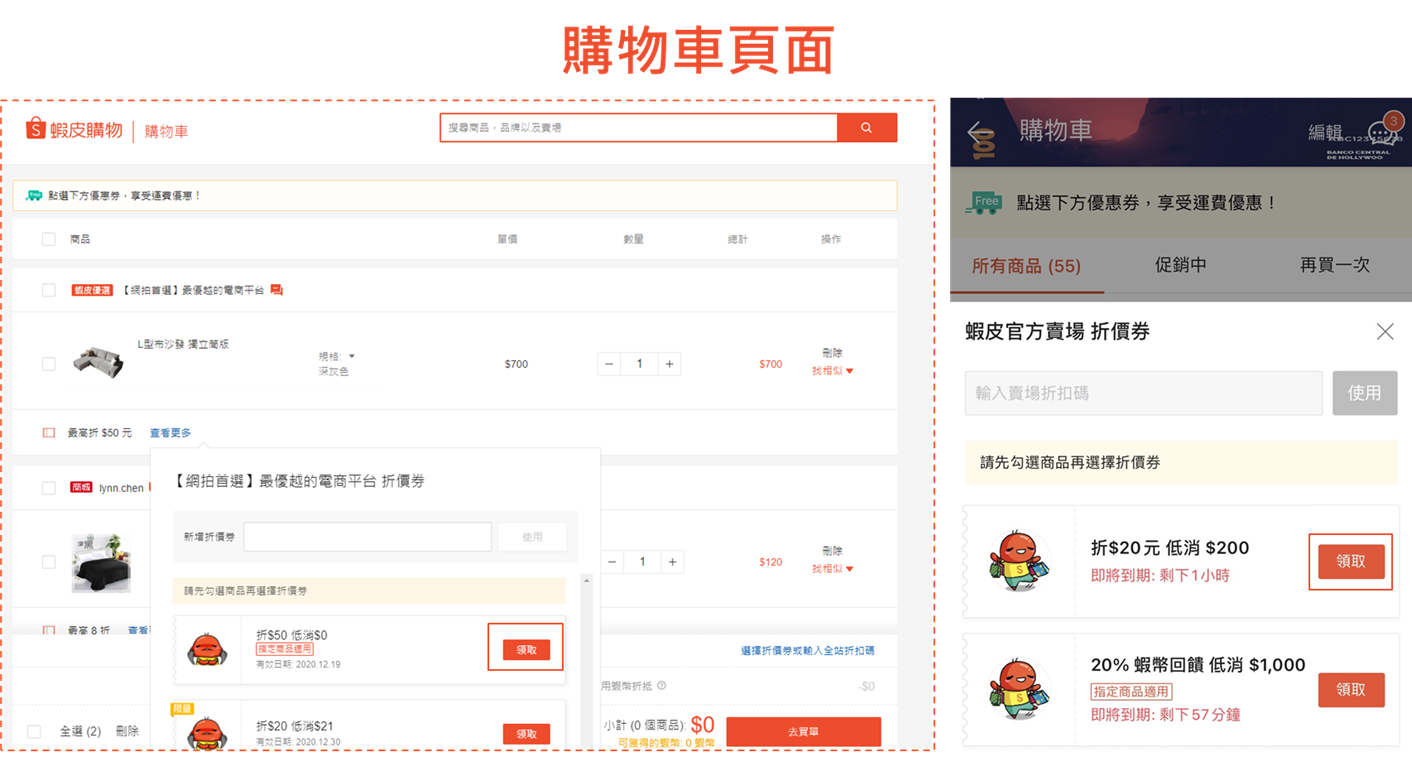Check the black bedding item checkbox

click(48, 562)
